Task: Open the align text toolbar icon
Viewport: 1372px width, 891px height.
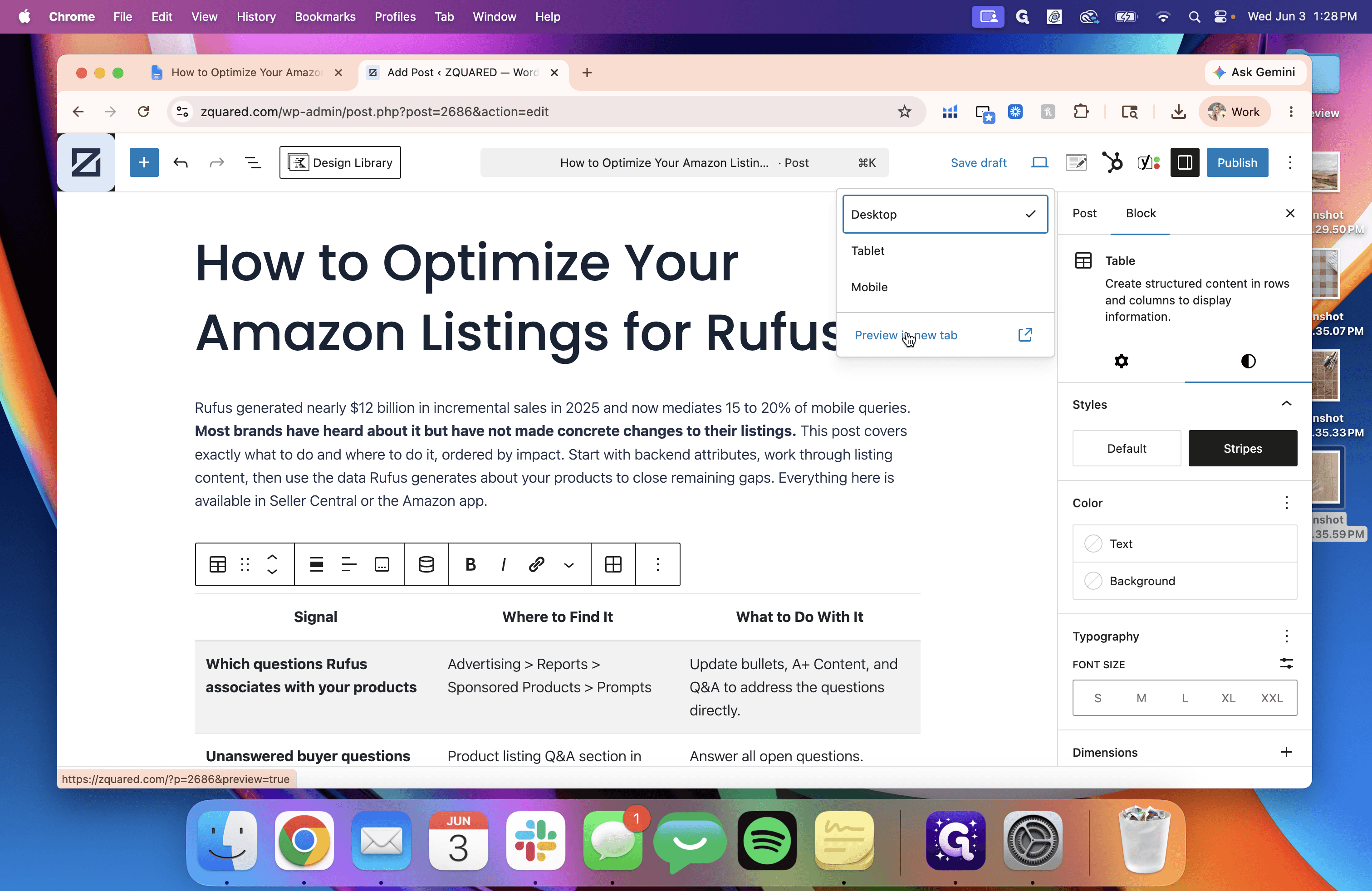Action: [x=349, y=564]
